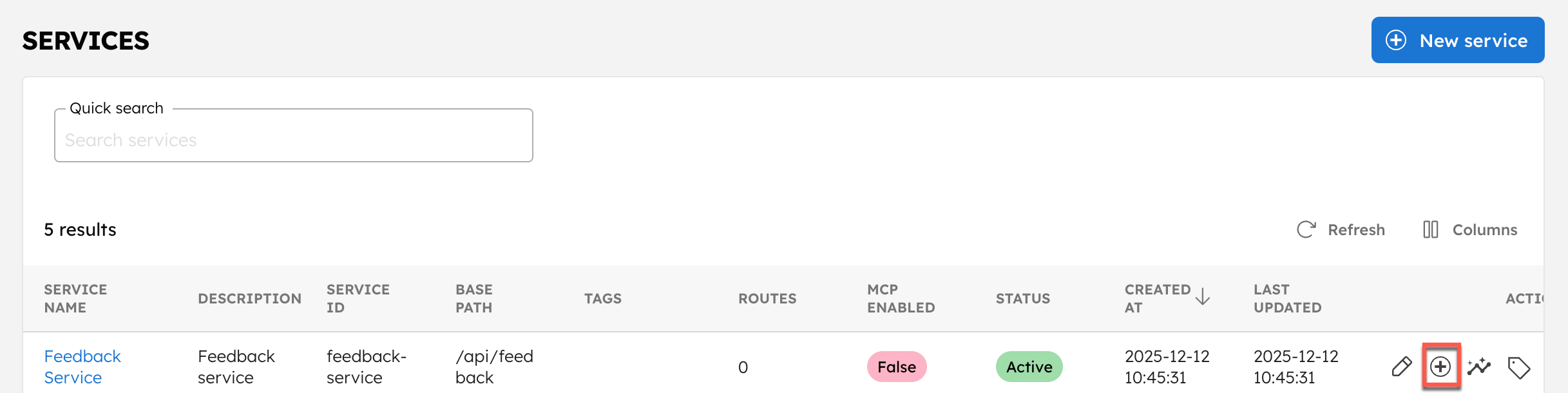Click the tag icon for Feedback Service
1568x393 pixels.
1519,367
